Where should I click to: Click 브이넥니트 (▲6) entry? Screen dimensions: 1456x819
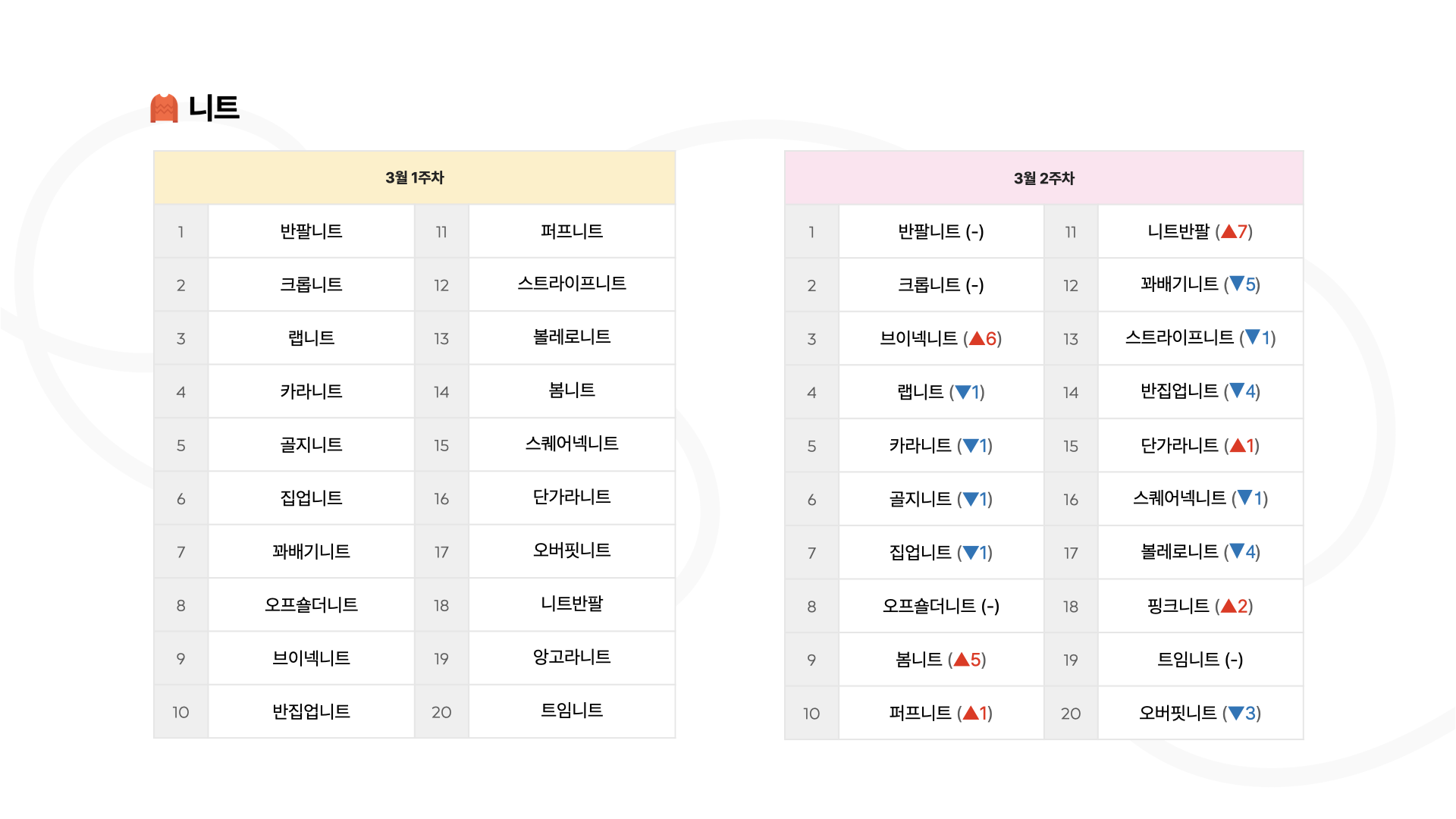click(941, 339)
